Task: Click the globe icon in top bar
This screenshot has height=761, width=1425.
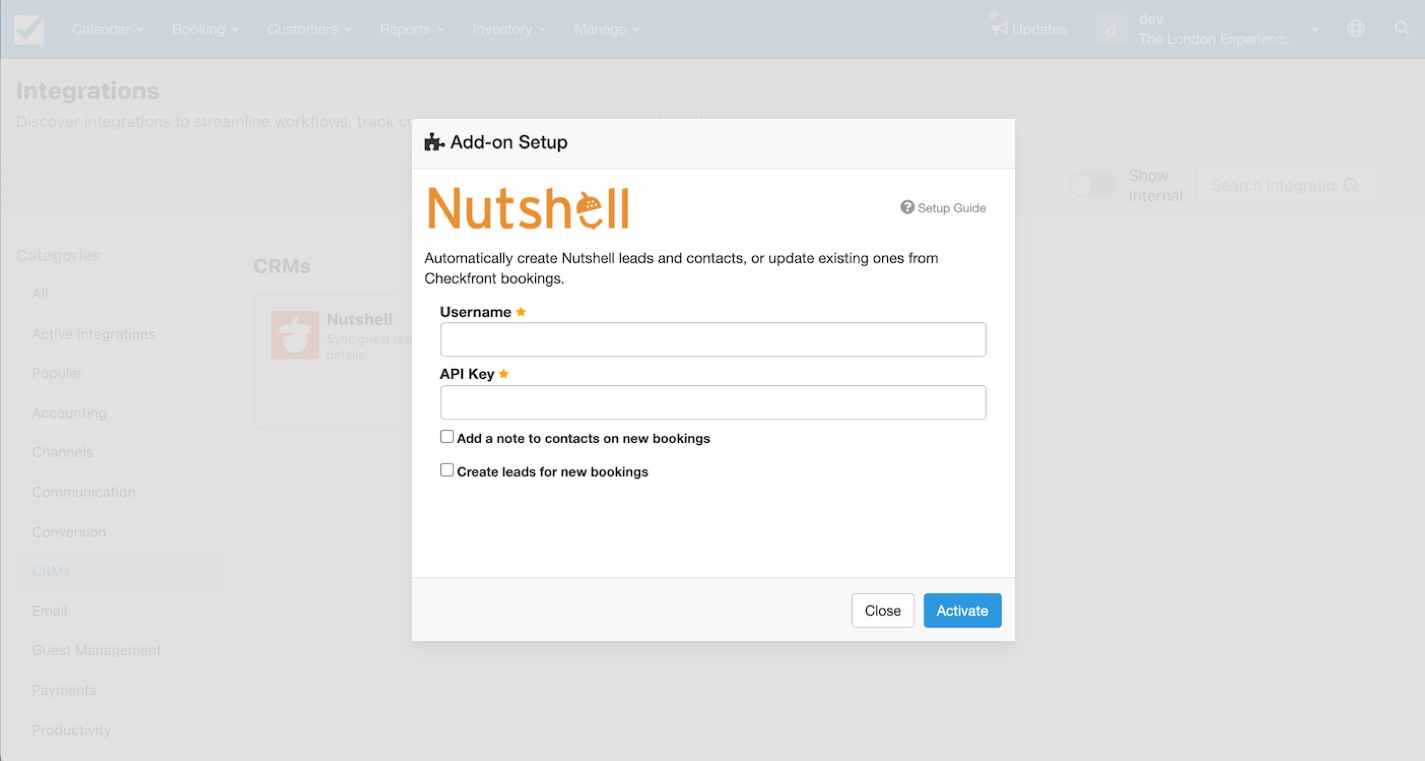Action: pyautogui.click(x=1356, y=29)
